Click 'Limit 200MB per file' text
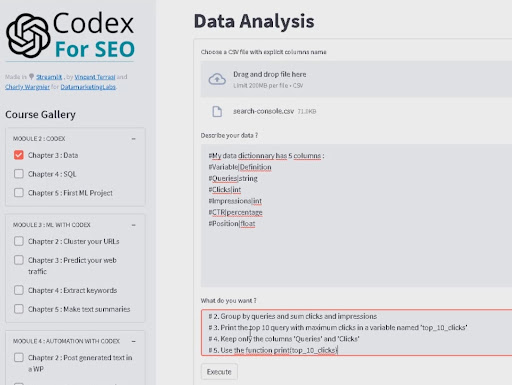Viewport: 512px width, 385px height. click(x=268, y=86)
